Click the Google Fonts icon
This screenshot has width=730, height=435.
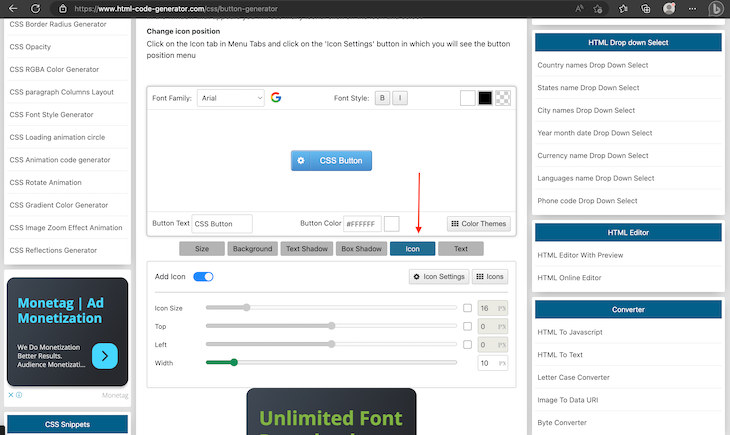pyautogui.click(x=276, y=98)
